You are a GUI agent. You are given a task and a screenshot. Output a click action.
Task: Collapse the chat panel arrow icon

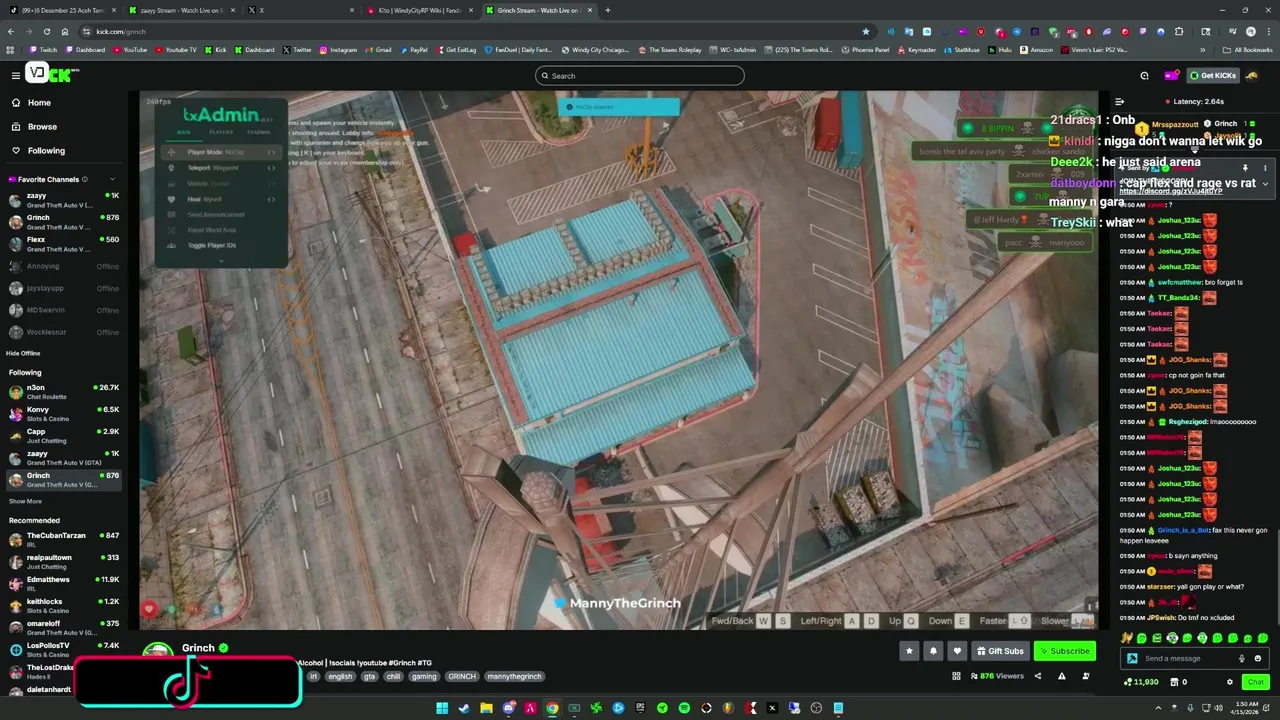1119,101
